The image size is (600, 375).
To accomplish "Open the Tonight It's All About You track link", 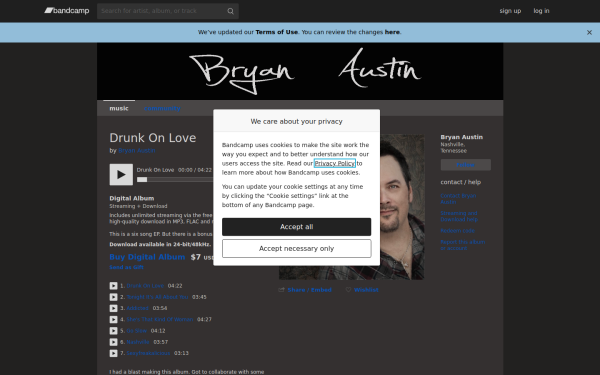I will [157, 297].
